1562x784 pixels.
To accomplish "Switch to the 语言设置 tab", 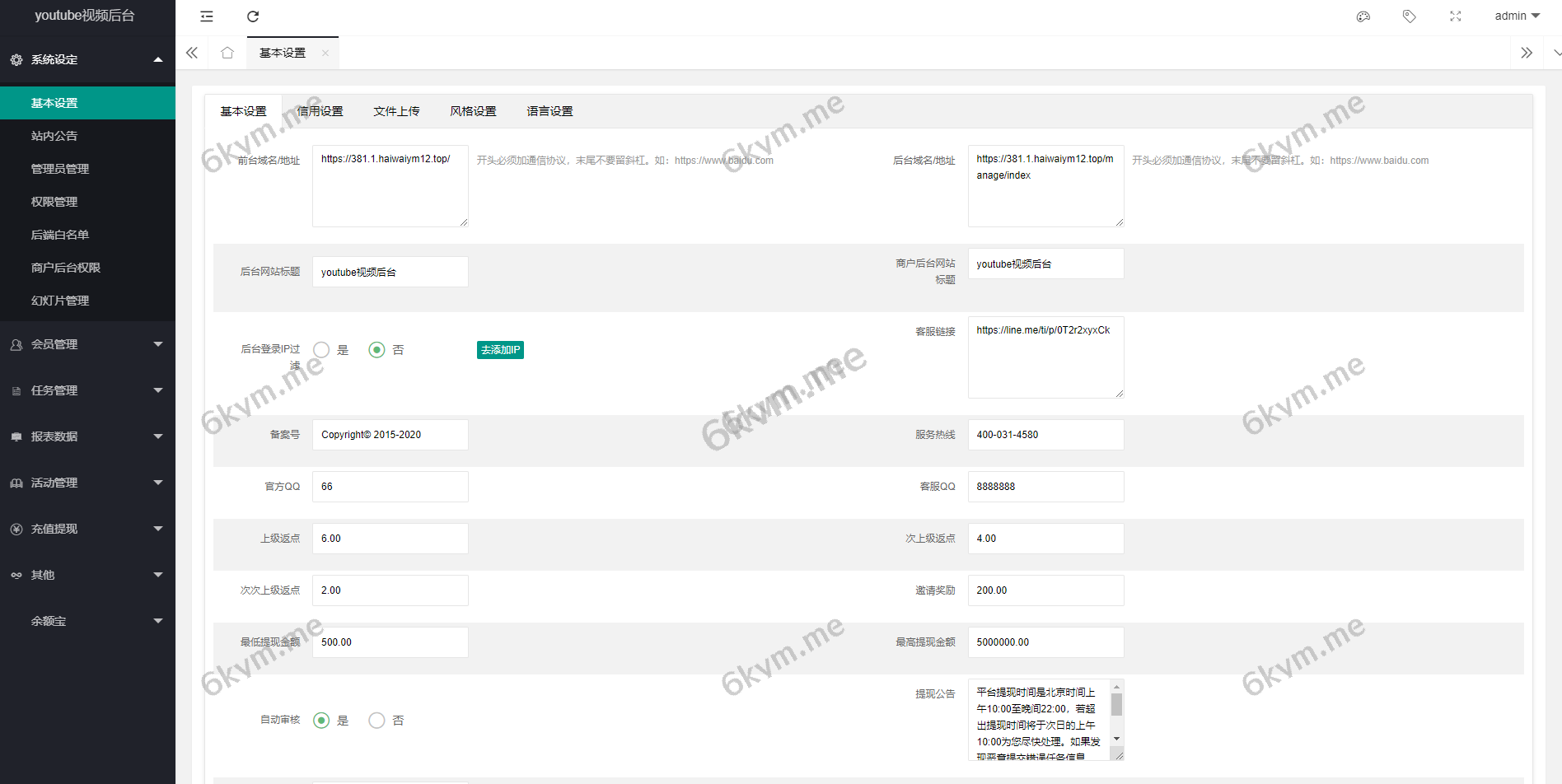I will tap(550, 111).
